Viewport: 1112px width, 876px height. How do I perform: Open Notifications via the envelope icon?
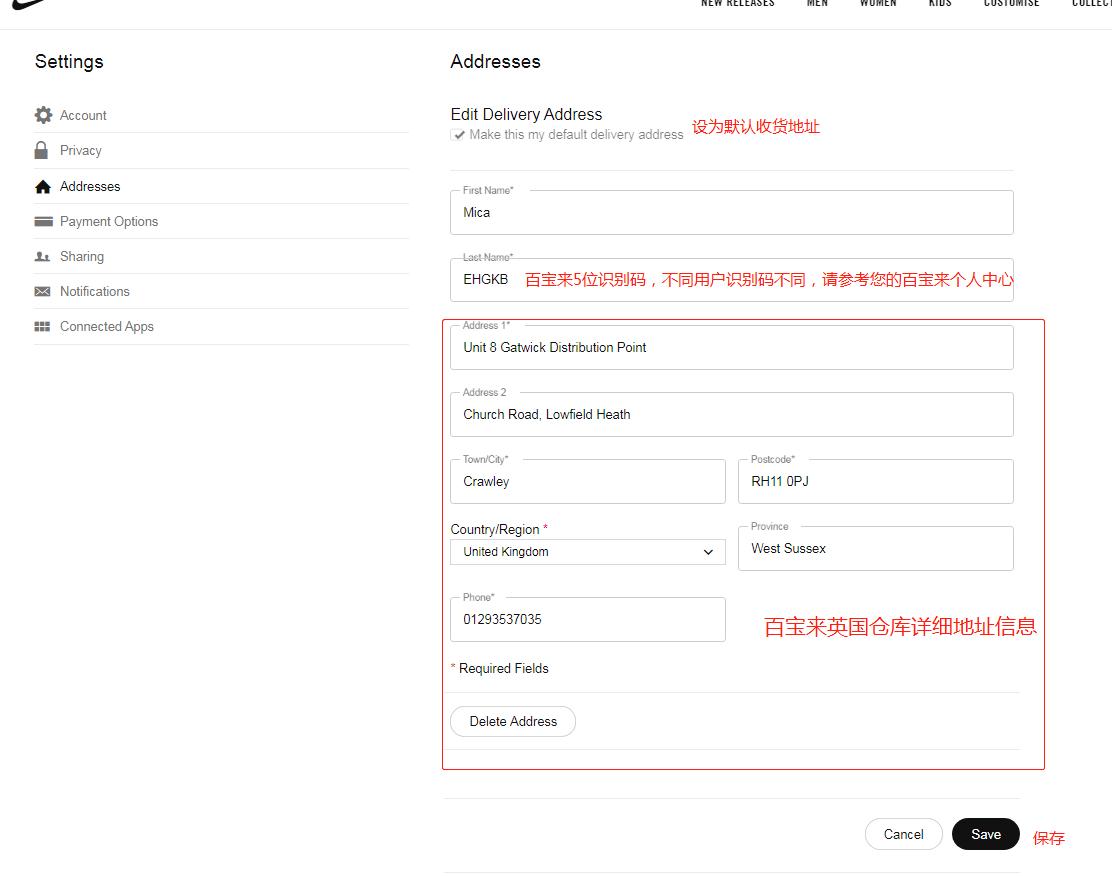tap(44, 291)
